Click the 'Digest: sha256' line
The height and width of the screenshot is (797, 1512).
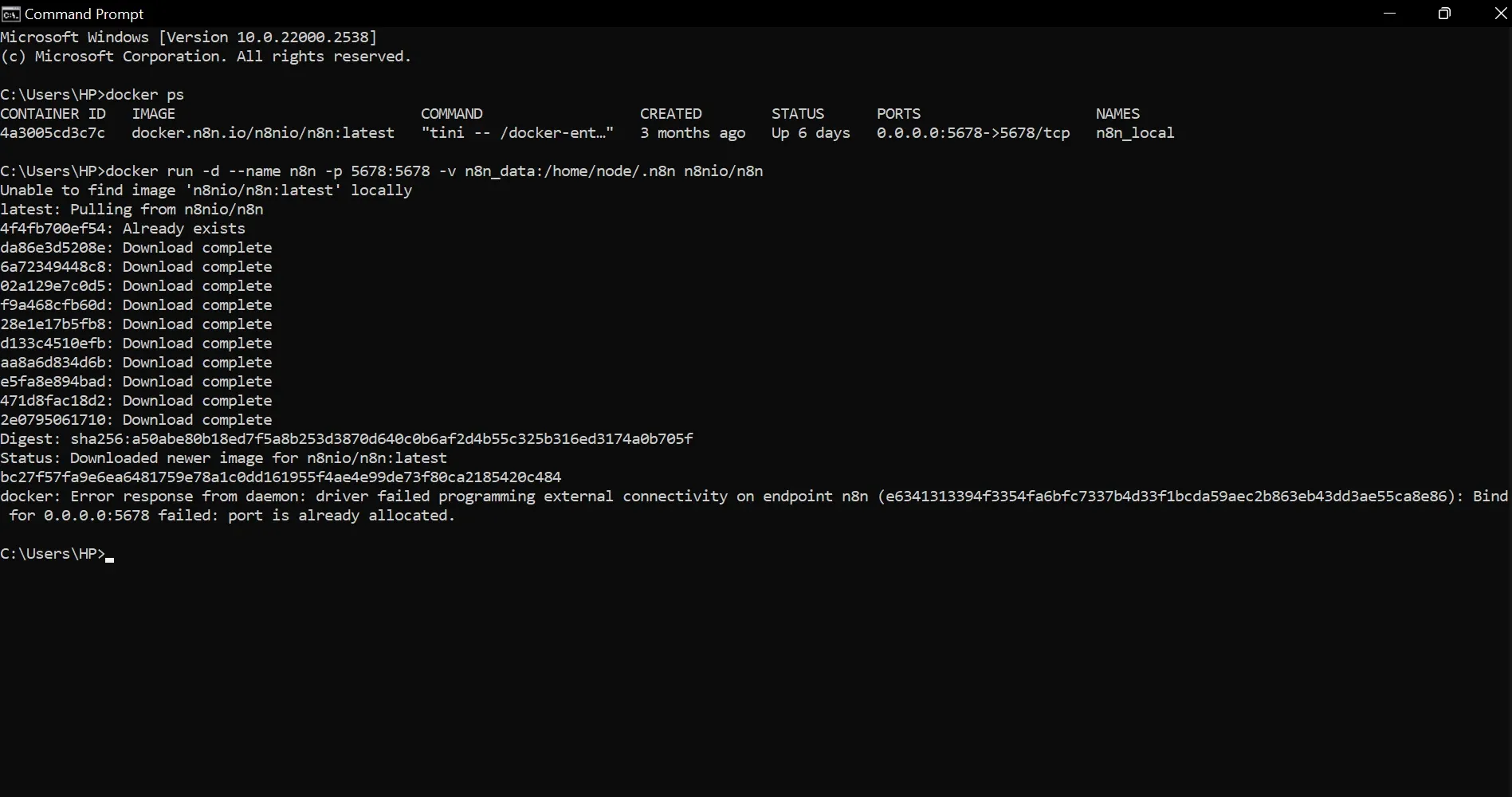coord(347,439)
